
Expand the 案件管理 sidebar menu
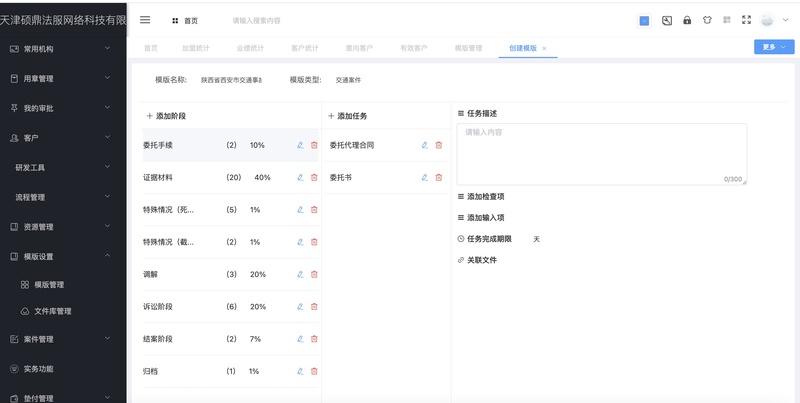(63, 339)
